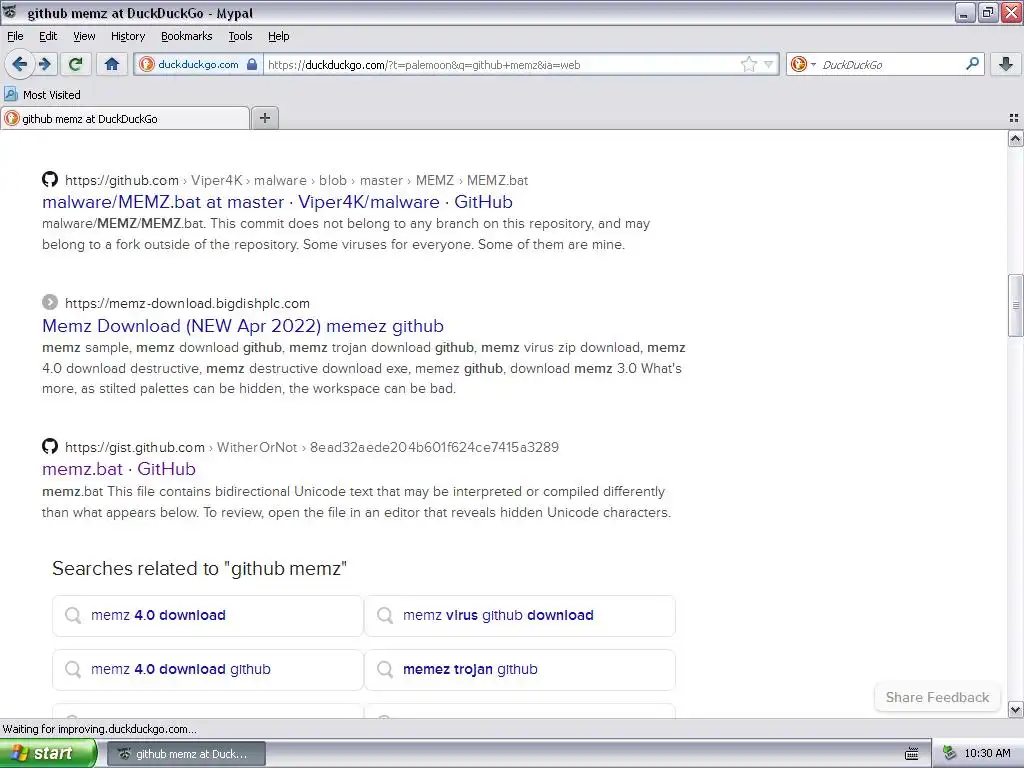Click the github.com Viper4K result URL
This screenshot has height=768, width=1024.
point(296,180)
